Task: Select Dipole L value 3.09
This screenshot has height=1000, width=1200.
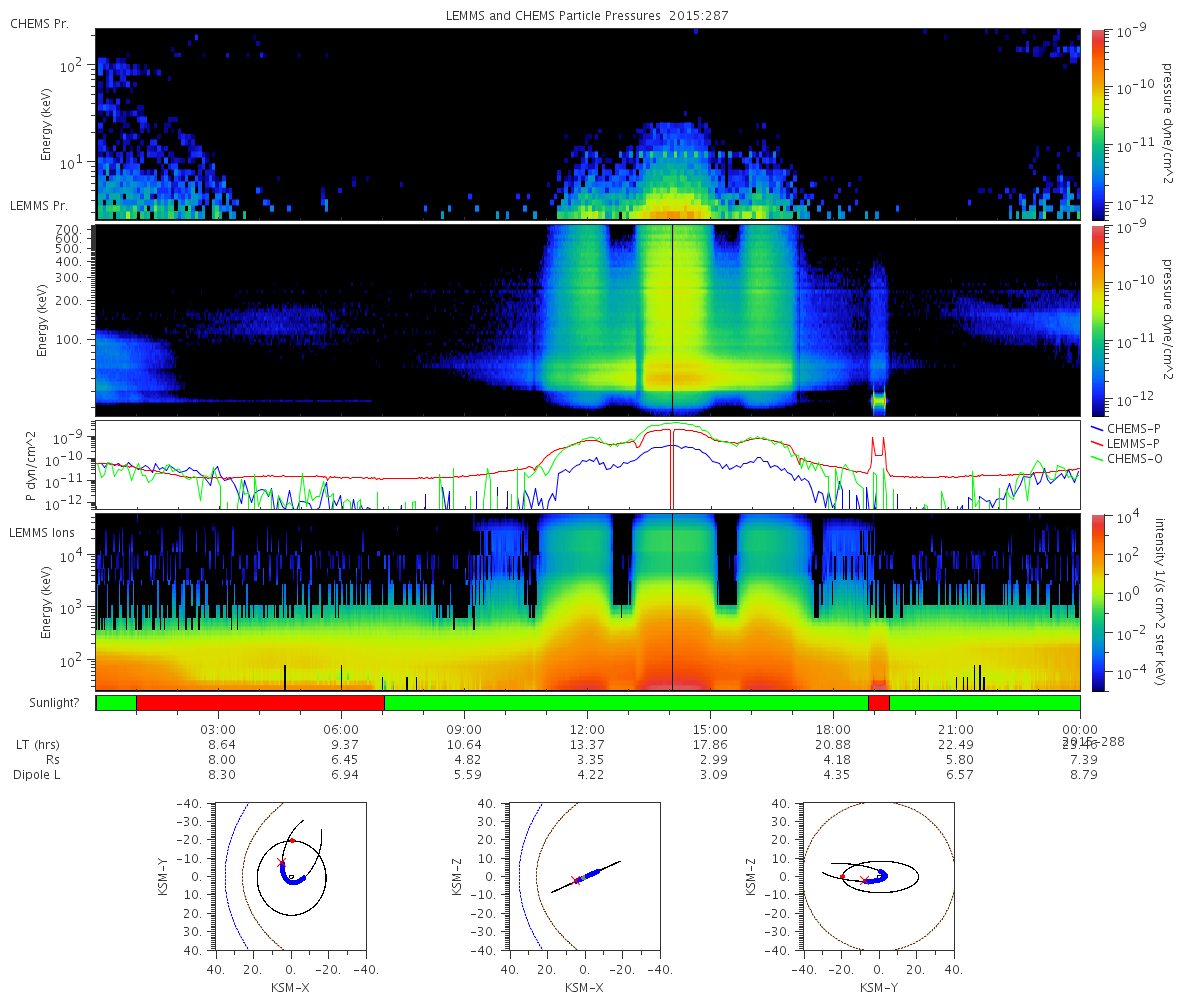Action: (714, 774)
